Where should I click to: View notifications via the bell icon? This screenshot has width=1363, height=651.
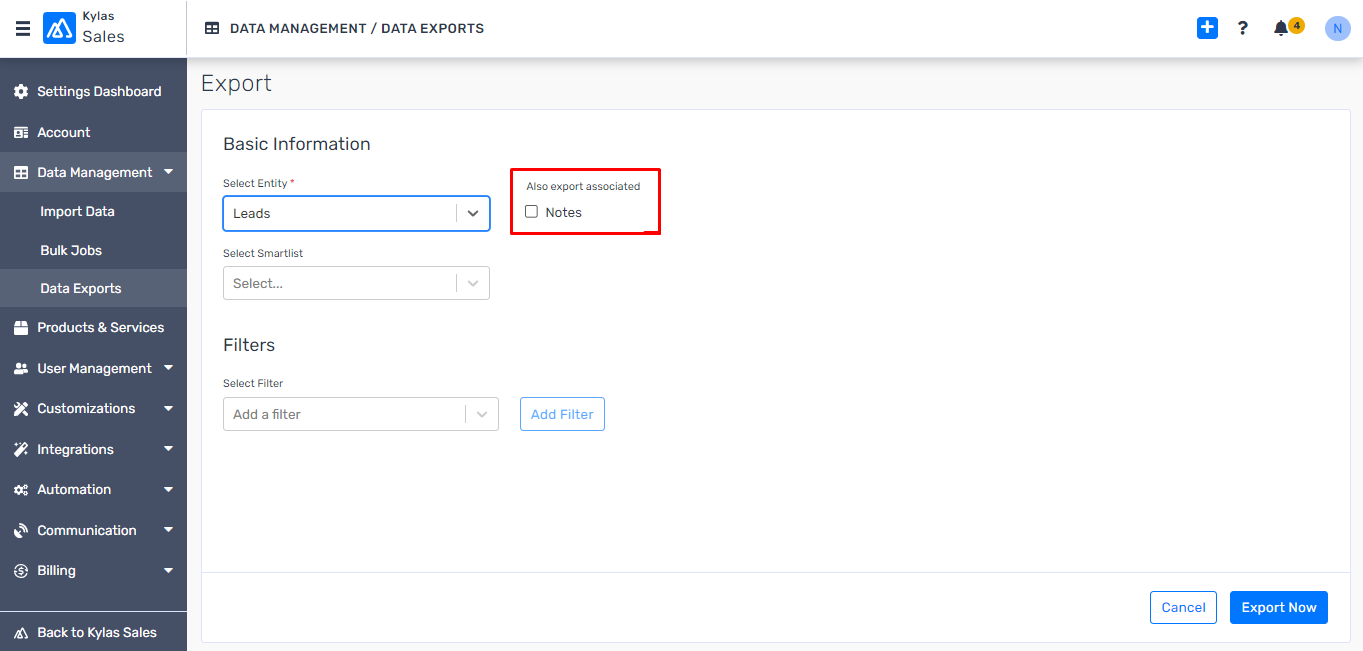pyautogui.click(x=1281, y=29)
